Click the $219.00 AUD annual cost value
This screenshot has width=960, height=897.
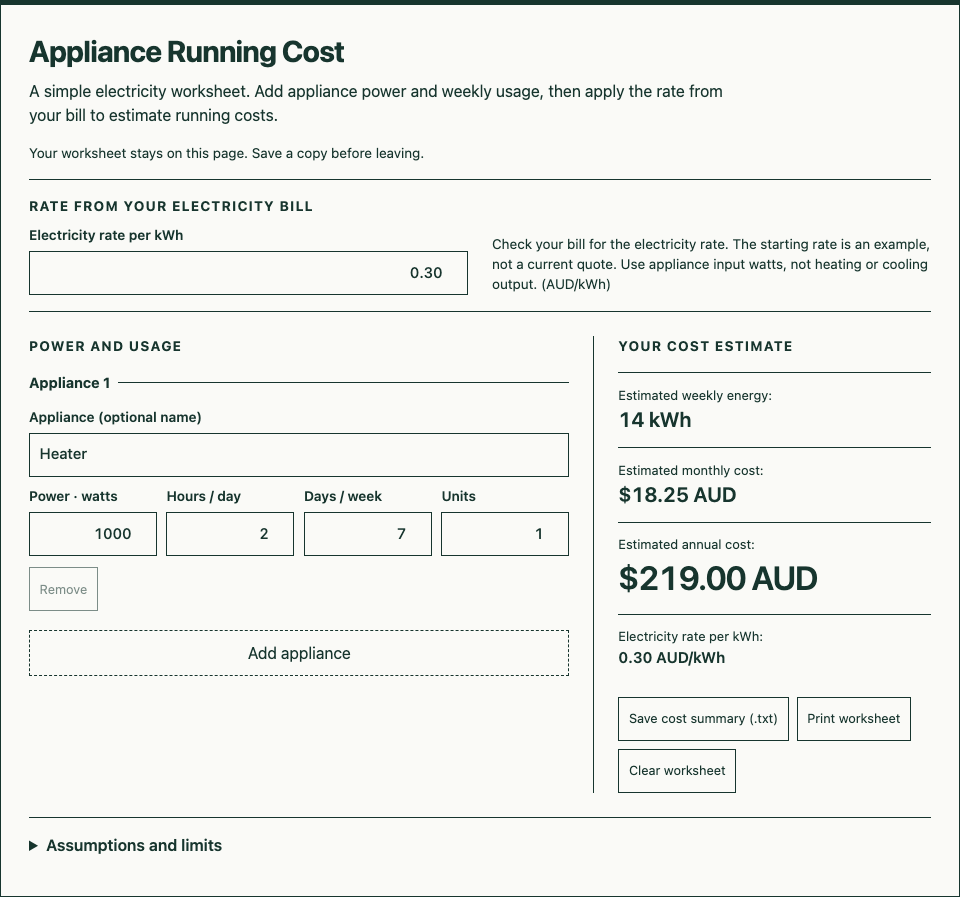pos(718,579)
